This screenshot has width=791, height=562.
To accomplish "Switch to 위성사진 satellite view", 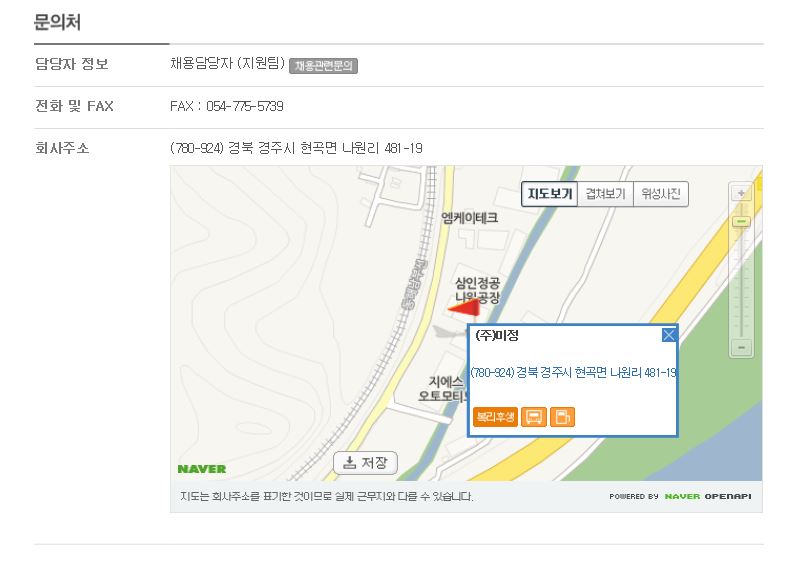I will pyautogui.click(x=660, y=194).
